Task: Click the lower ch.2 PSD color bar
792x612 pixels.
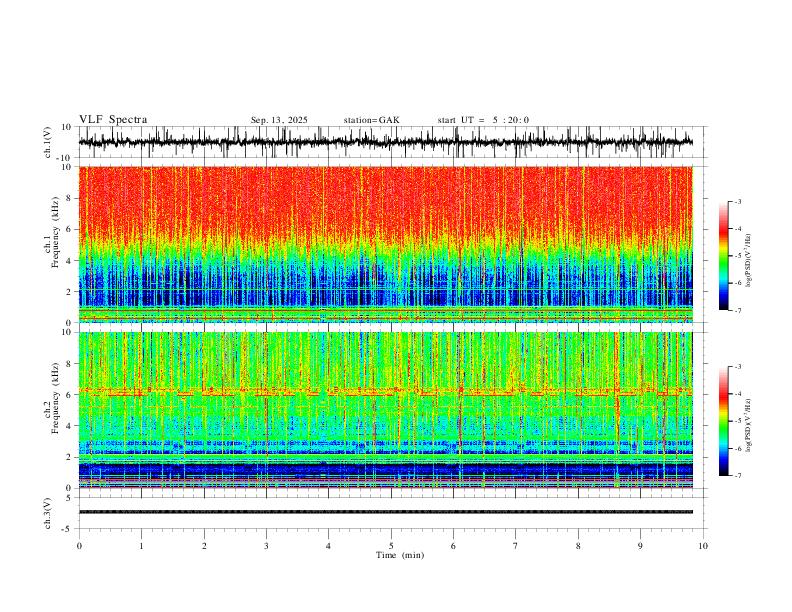Action: (723, 421)
